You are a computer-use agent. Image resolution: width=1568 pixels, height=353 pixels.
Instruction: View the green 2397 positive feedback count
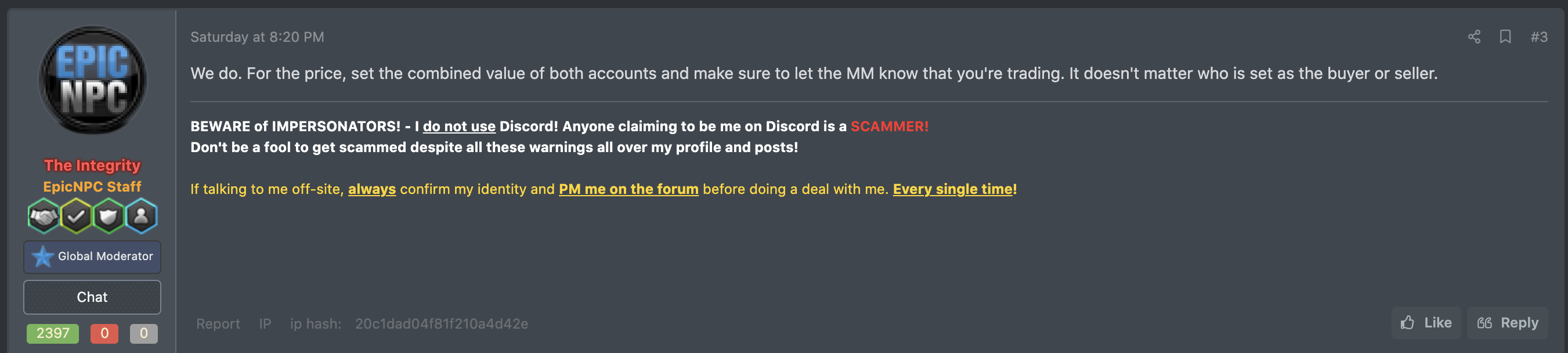pos(52,333)
